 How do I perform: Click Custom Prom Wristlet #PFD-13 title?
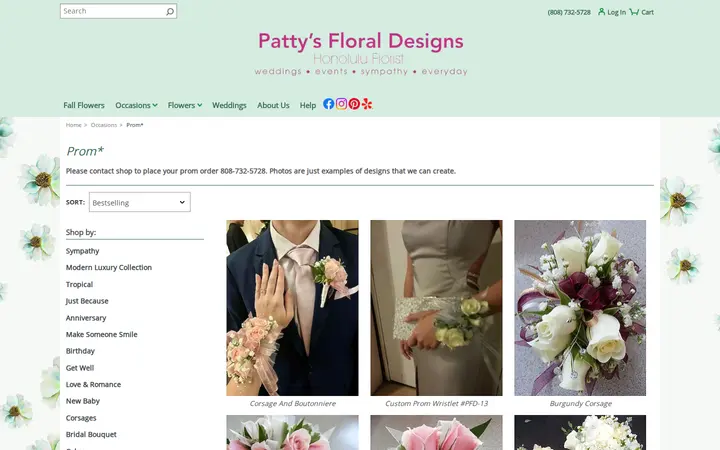[436, 404]
